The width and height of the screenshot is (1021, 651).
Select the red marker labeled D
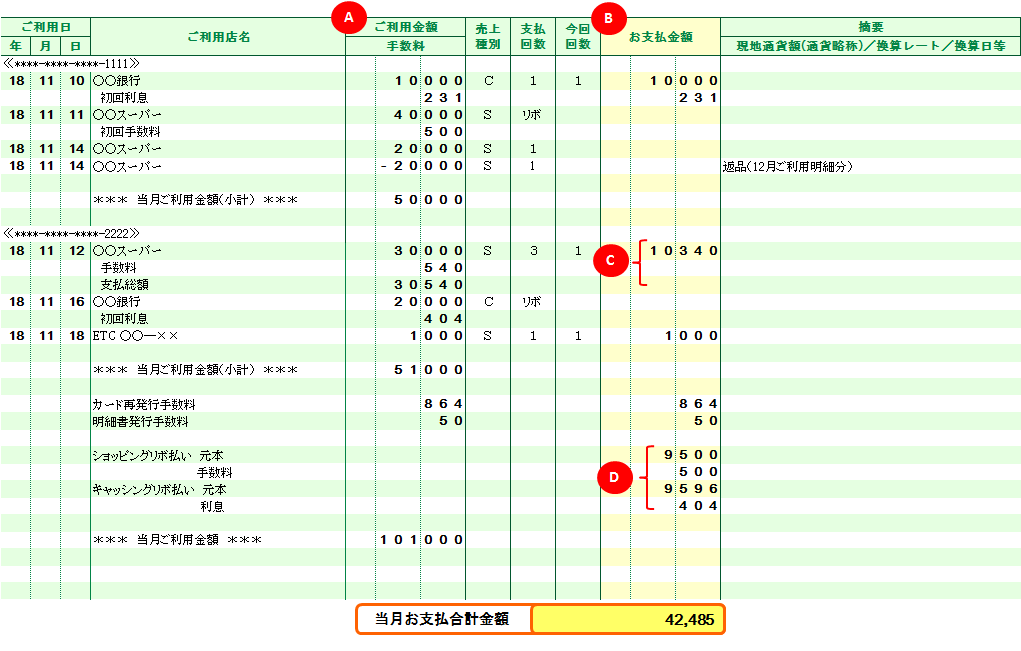tap(614, 478)
